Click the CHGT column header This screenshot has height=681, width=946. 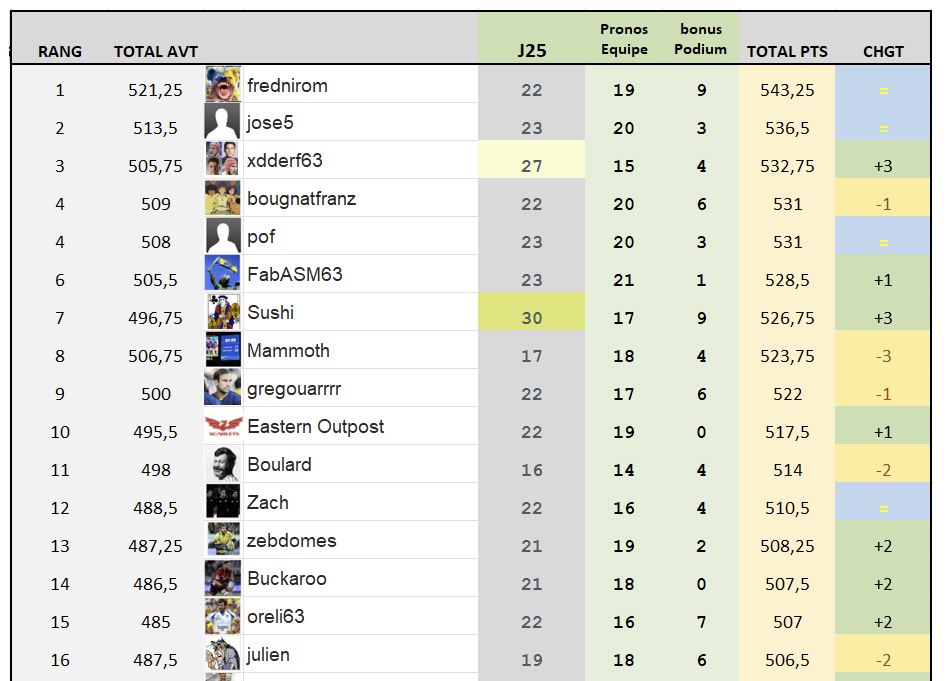(x=883, y=51)
